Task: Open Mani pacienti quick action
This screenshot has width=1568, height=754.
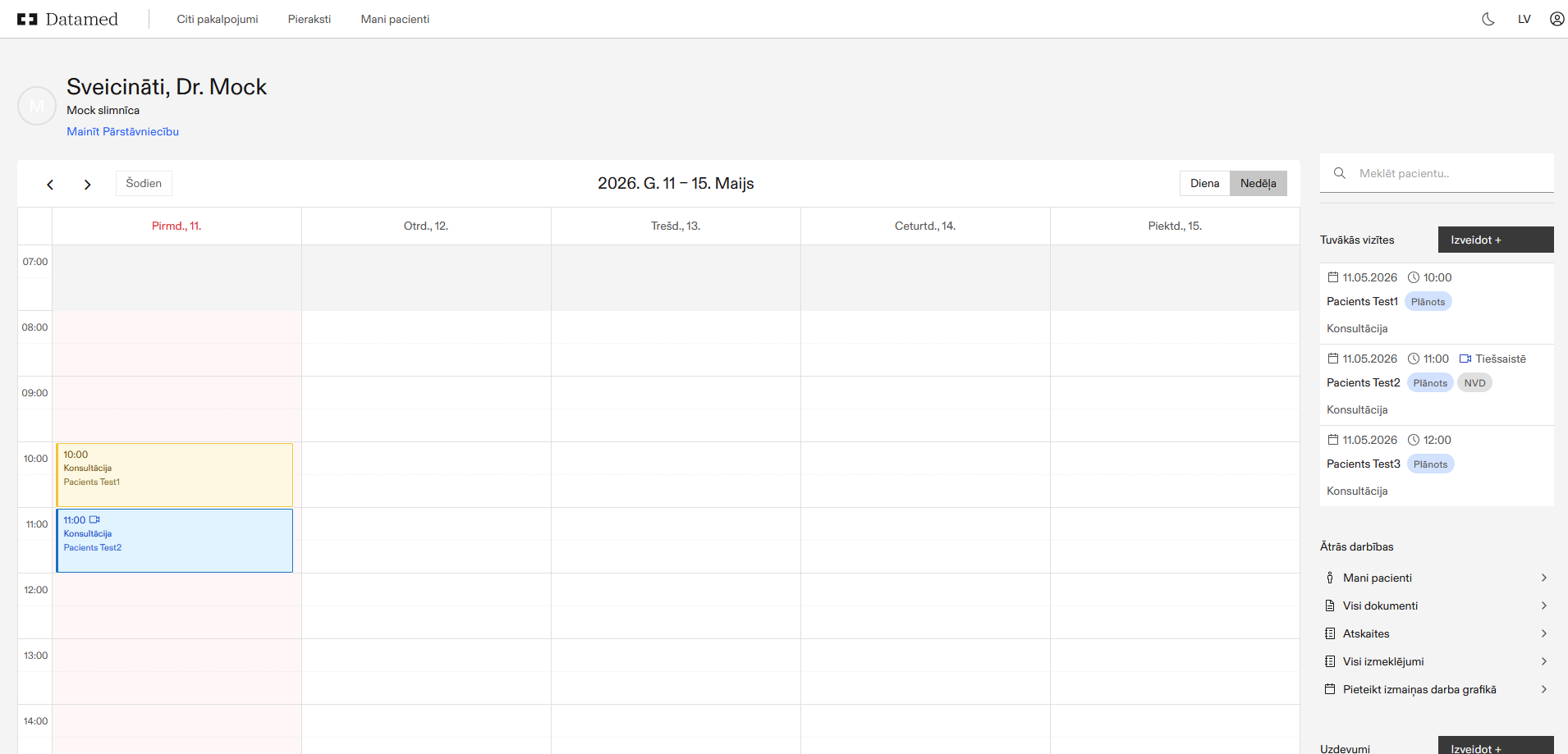Action: pos(1437,578)
